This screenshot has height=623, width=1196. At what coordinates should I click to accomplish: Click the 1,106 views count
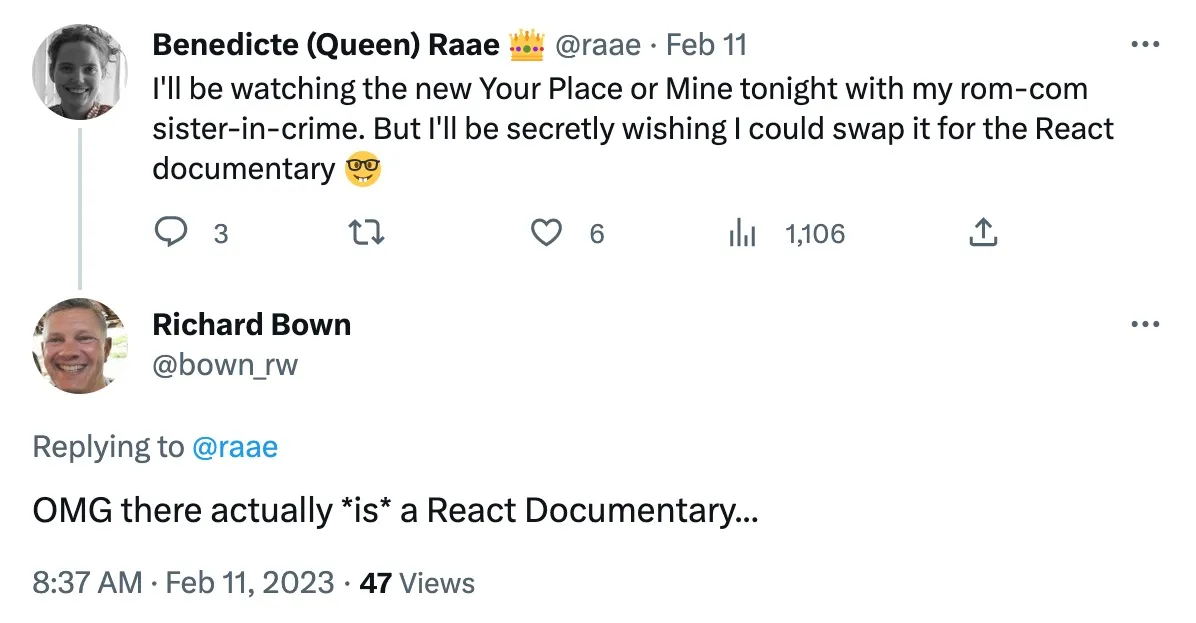click(814, 233)
